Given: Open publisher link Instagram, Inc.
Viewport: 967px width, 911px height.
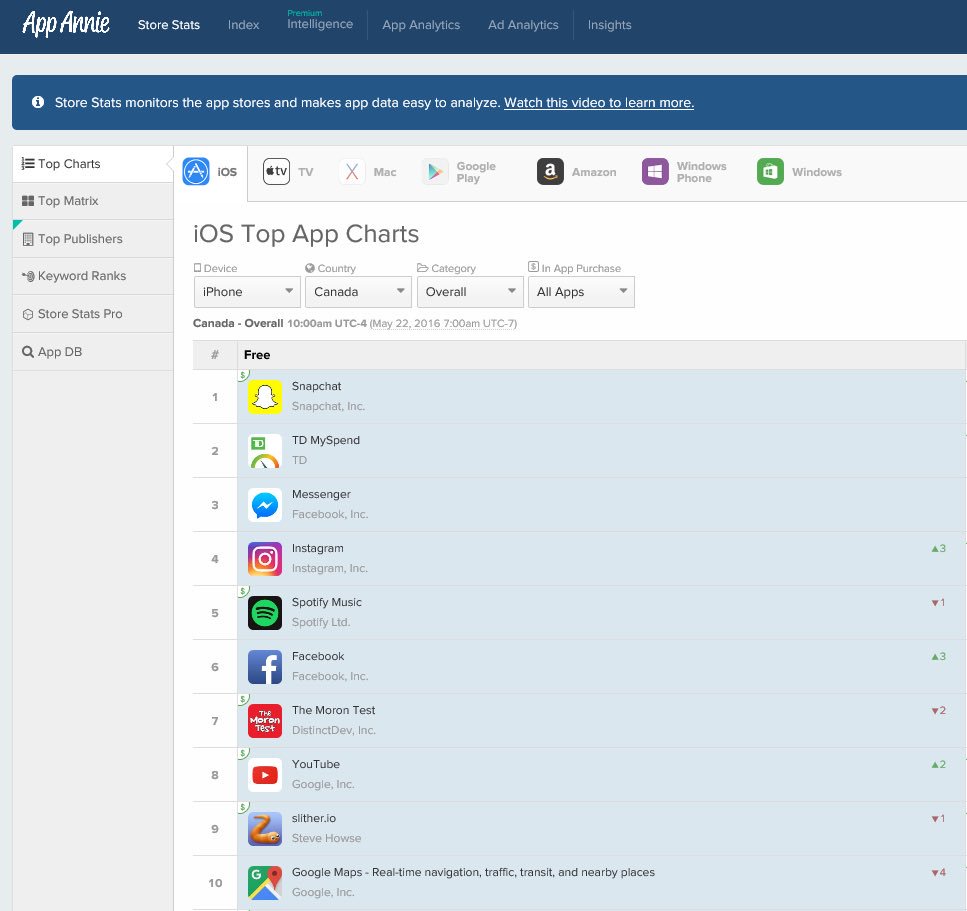Looking at the screenshot, I should [x=329, y=568].
